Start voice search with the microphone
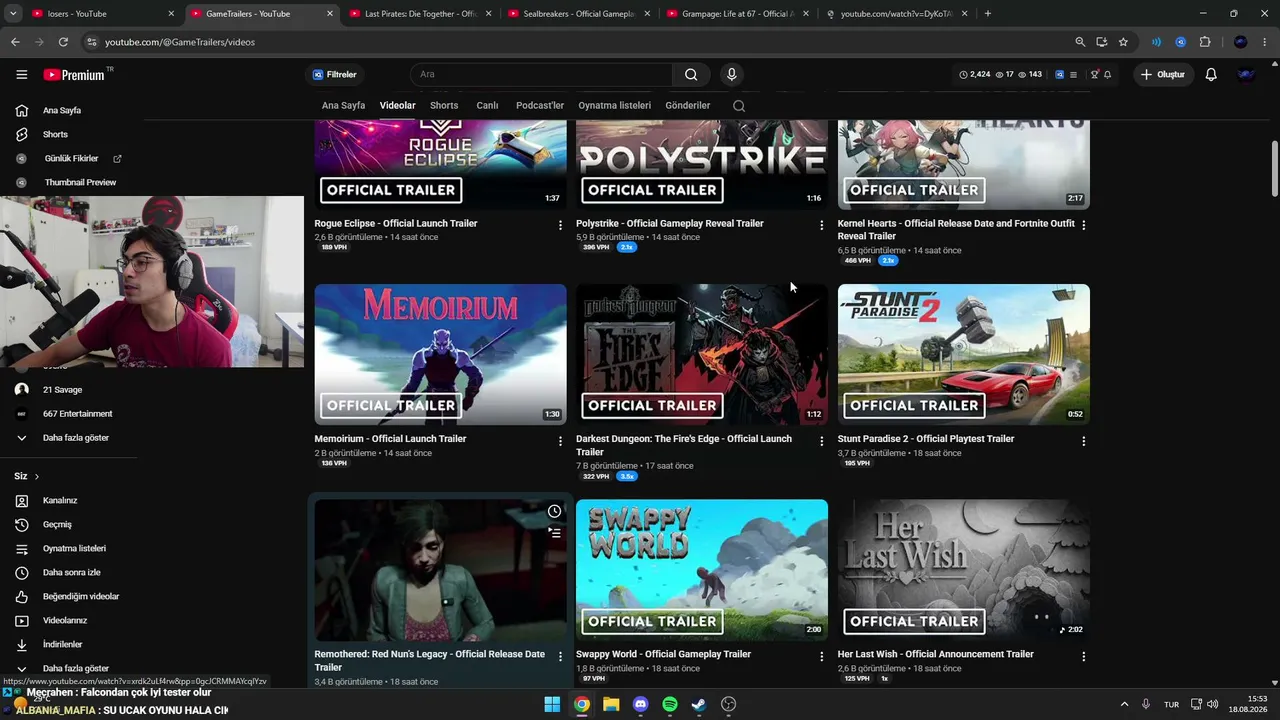This screenshot has width=1280, height=720. 731,75
